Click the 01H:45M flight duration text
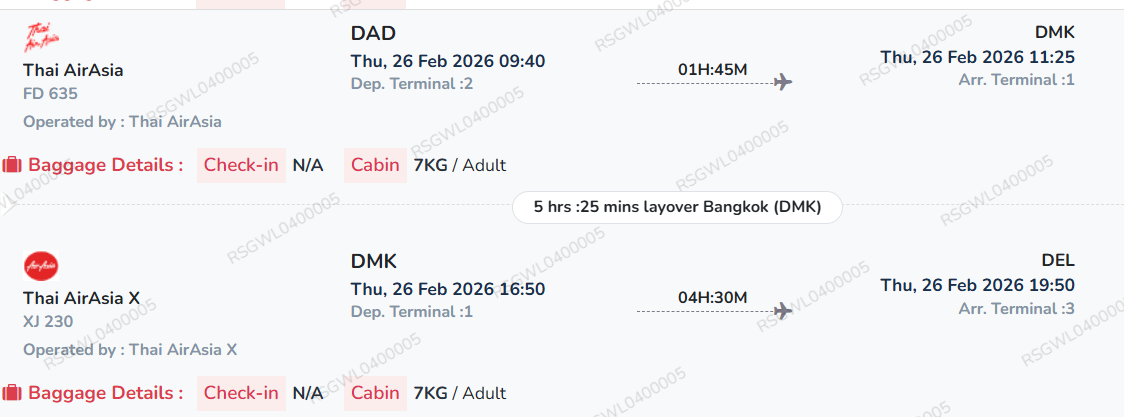Screen dimensions: 1124x417 pos(712,69)
